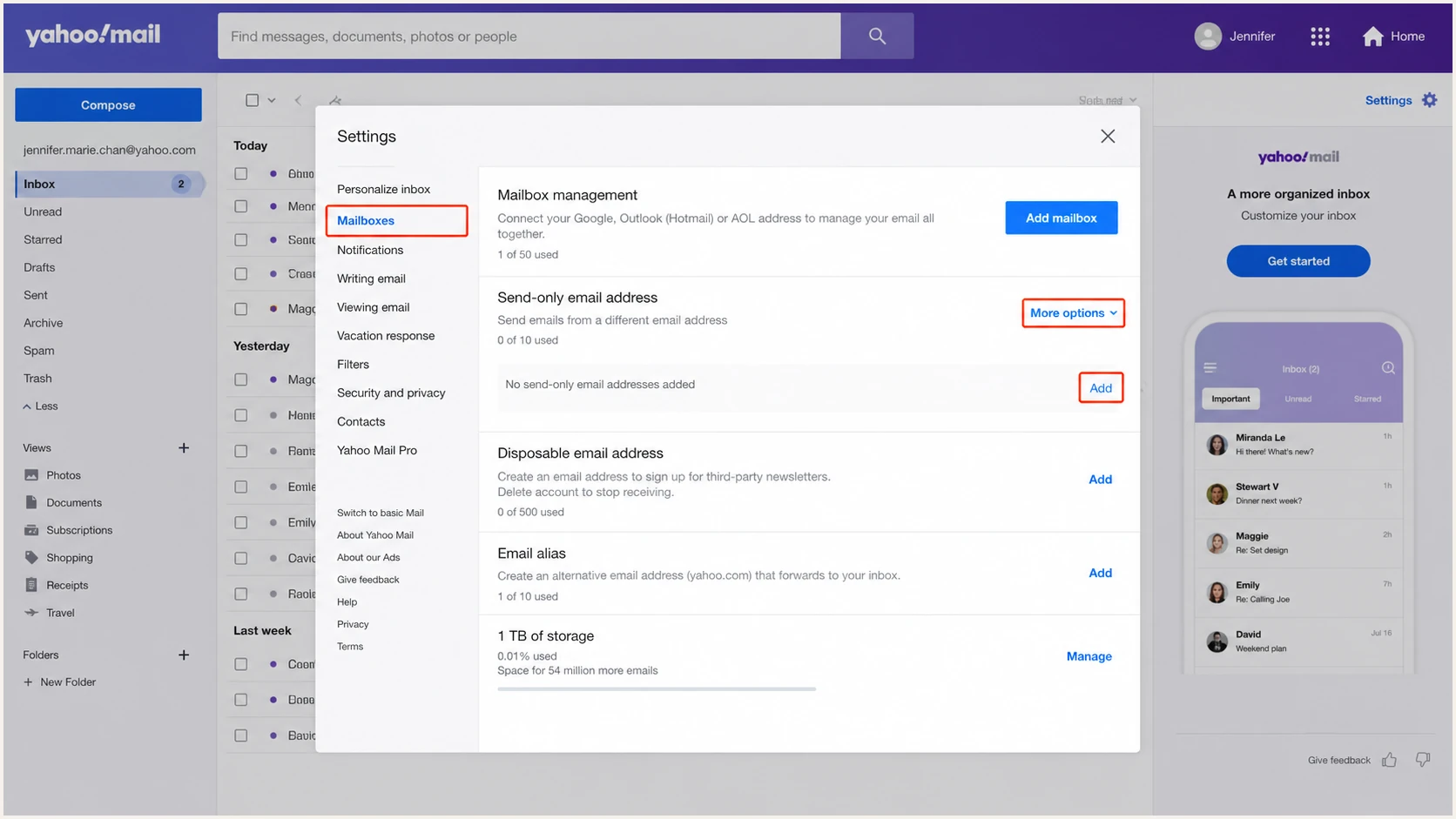
Task: Open Jennifer's profile avatar
Action: tap(1208, 37)
